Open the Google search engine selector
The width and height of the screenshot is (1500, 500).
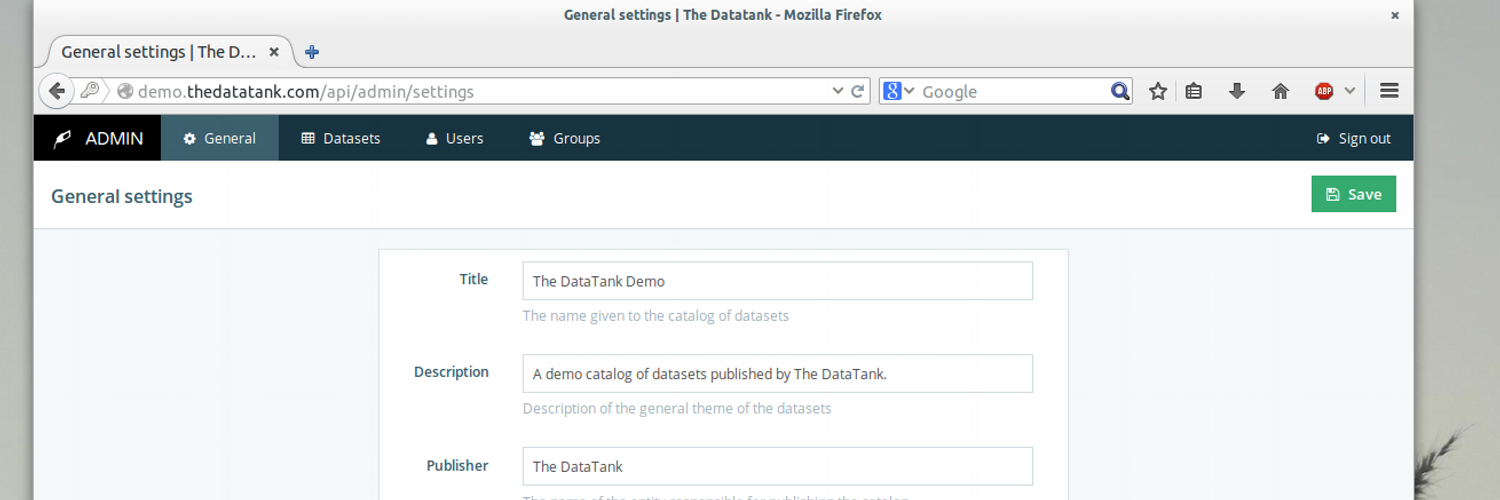coord(899,91)
